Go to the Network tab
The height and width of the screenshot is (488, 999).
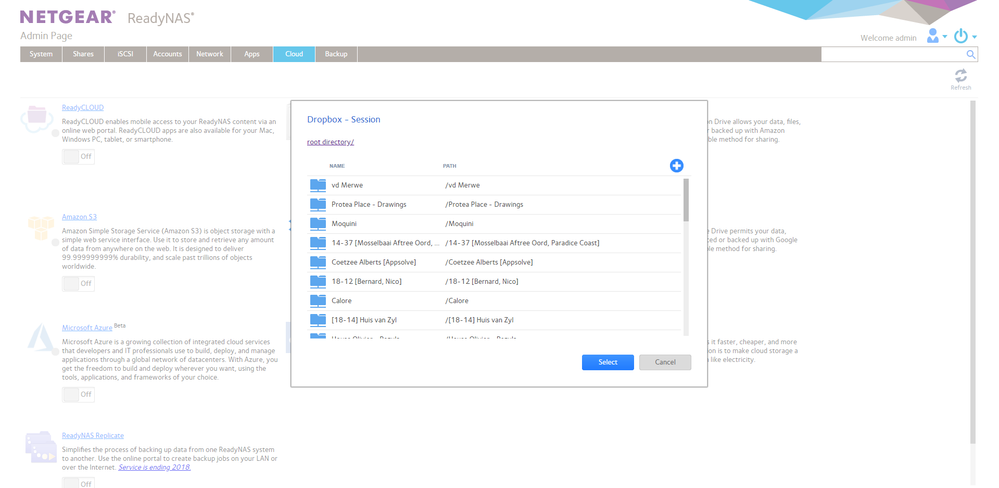(209, 54)
